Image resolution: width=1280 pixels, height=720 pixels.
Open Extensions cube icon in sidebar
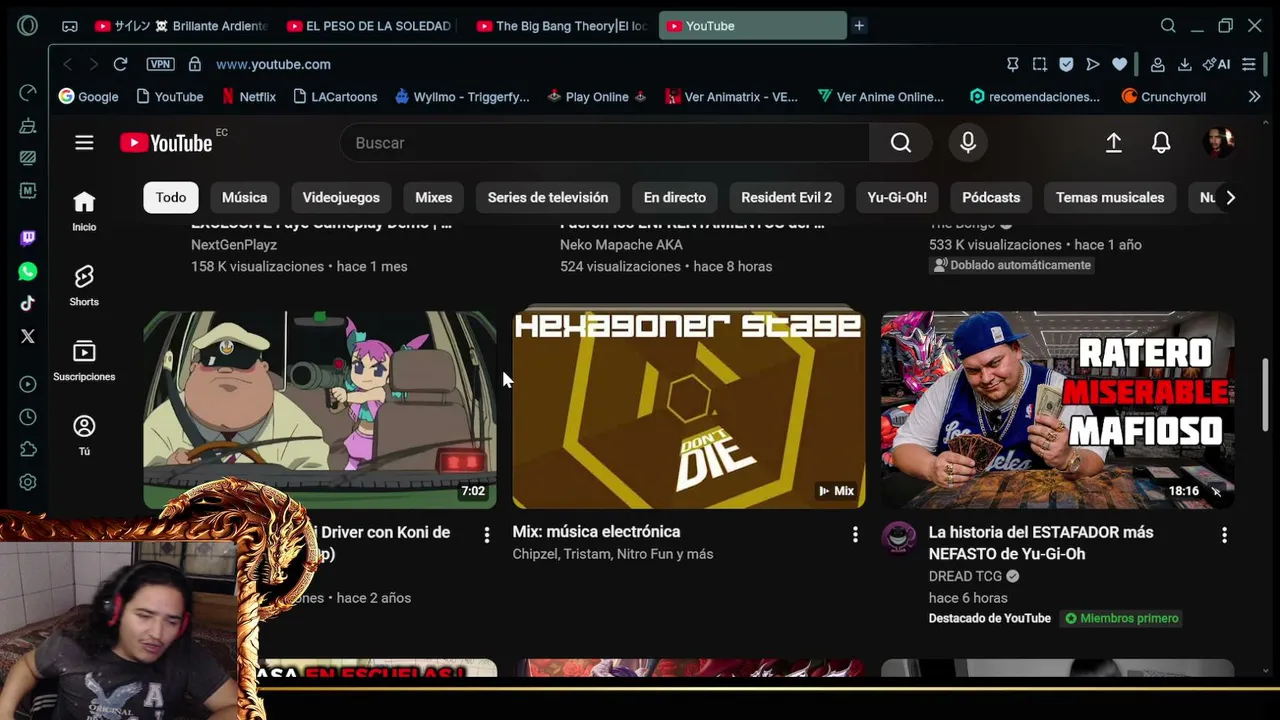tap(28, 449)
